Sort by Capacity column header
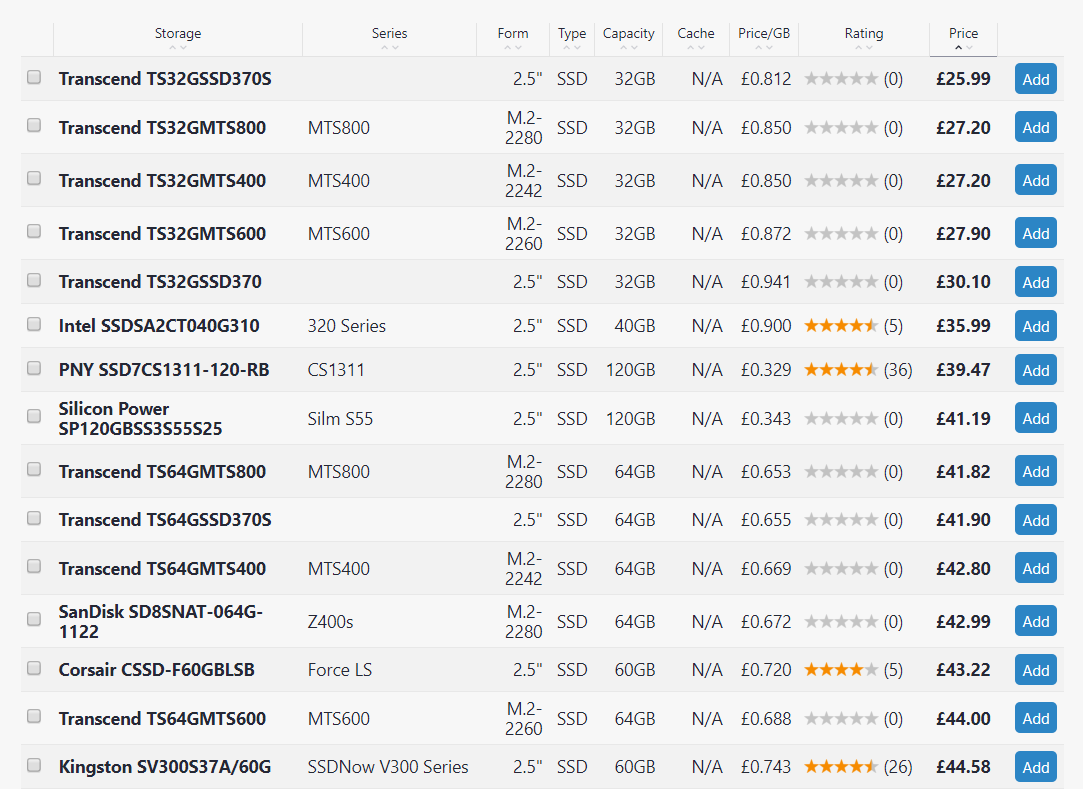Image resolution: width=1083 pixels, height=789 pixels. [629, 33]
